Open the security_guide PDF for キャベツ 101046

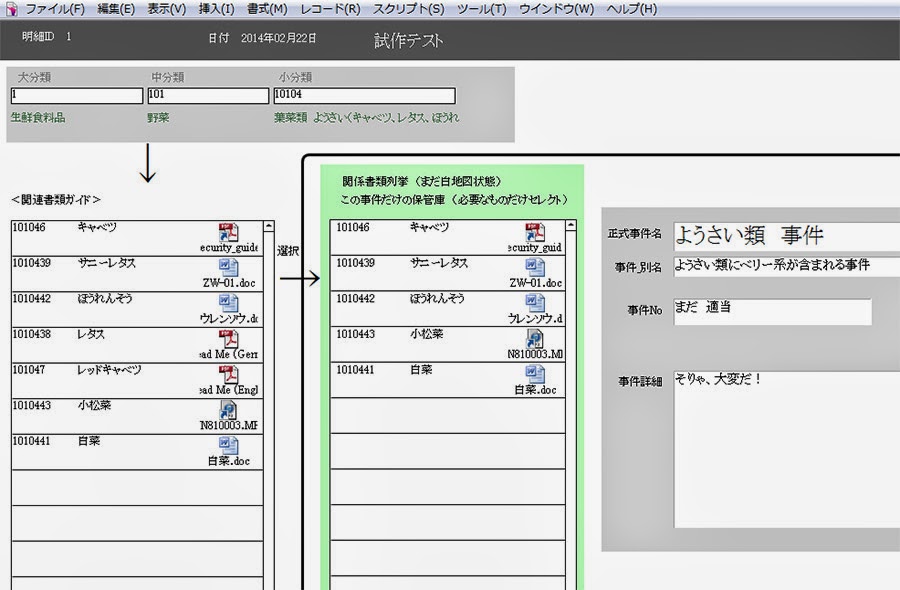(x=229, y=231)
